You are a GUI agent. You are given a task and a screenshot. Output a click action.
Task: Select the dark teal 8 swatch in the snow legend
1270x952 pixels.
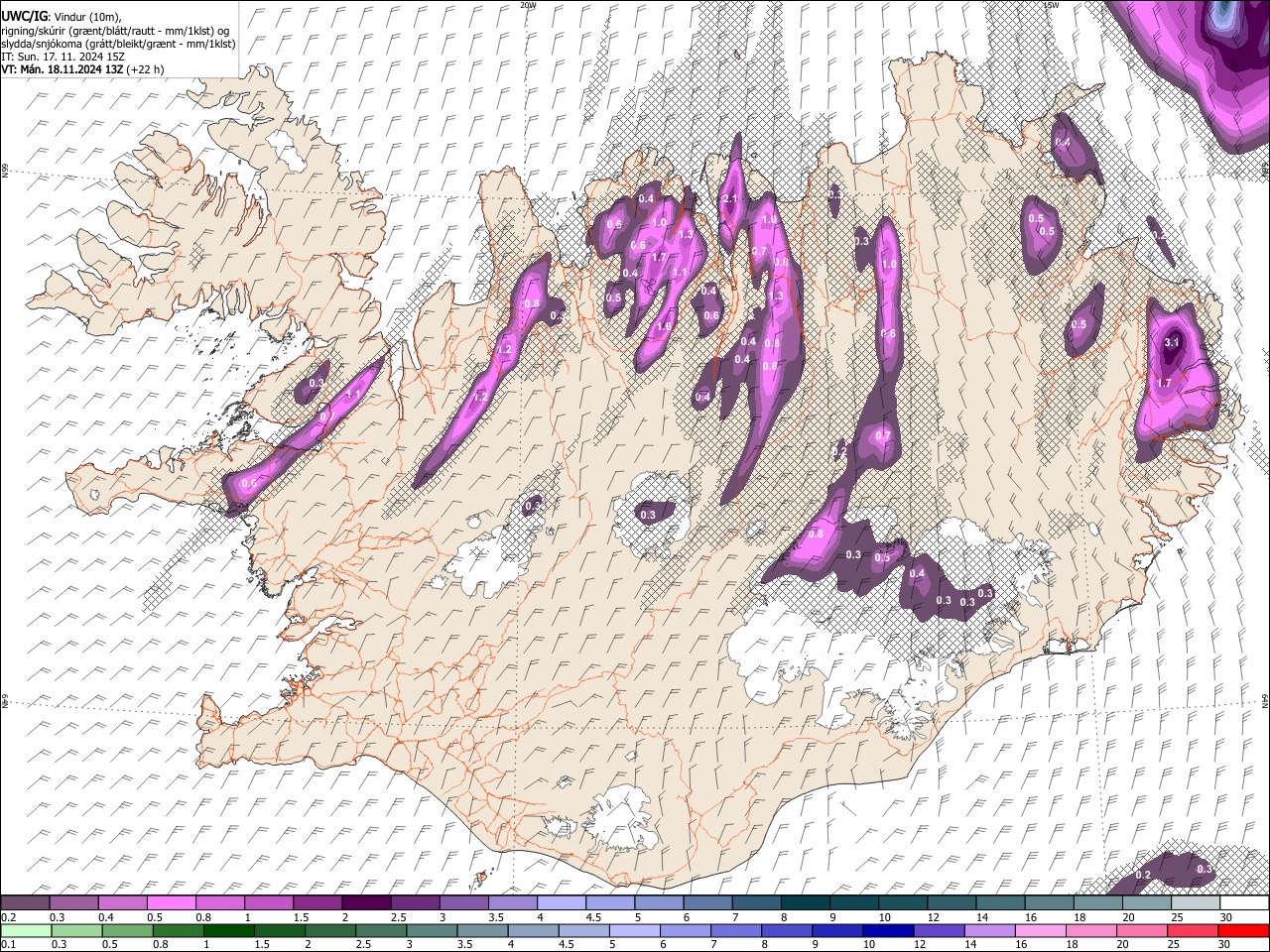point(804,902)
